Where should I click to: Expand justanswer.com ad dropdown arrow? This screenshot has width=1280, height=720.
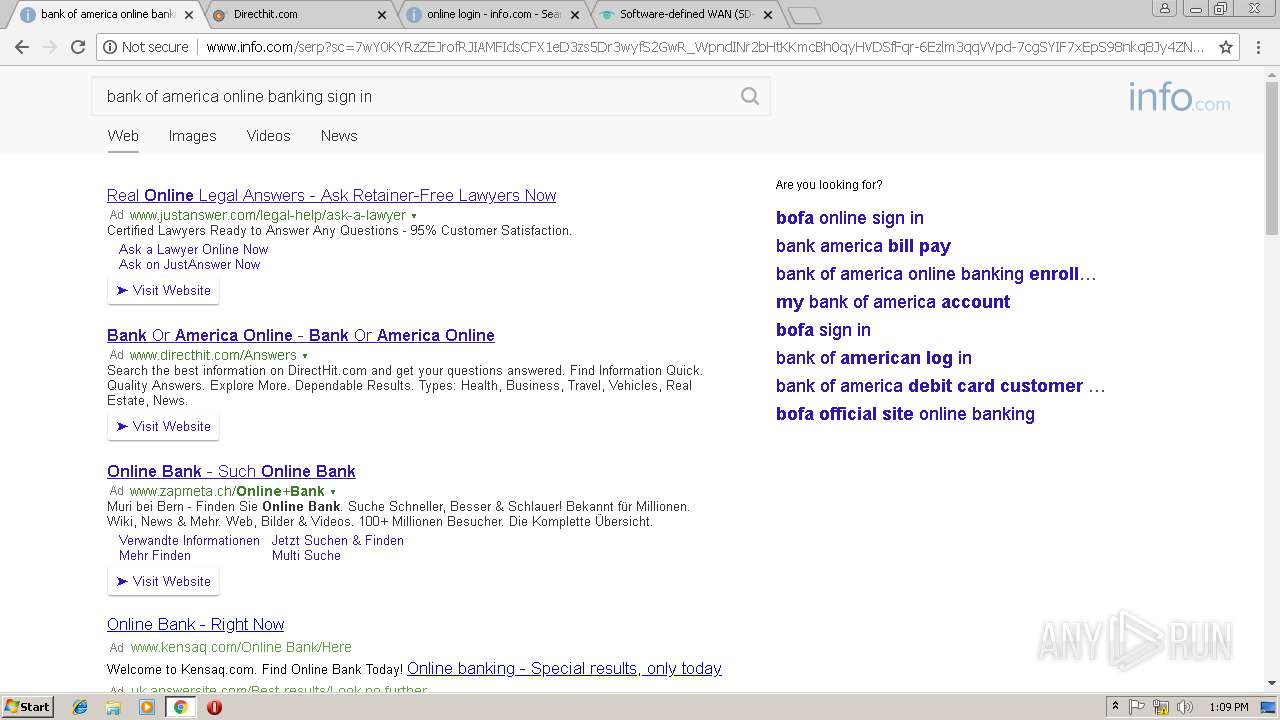tap(414, 216)
